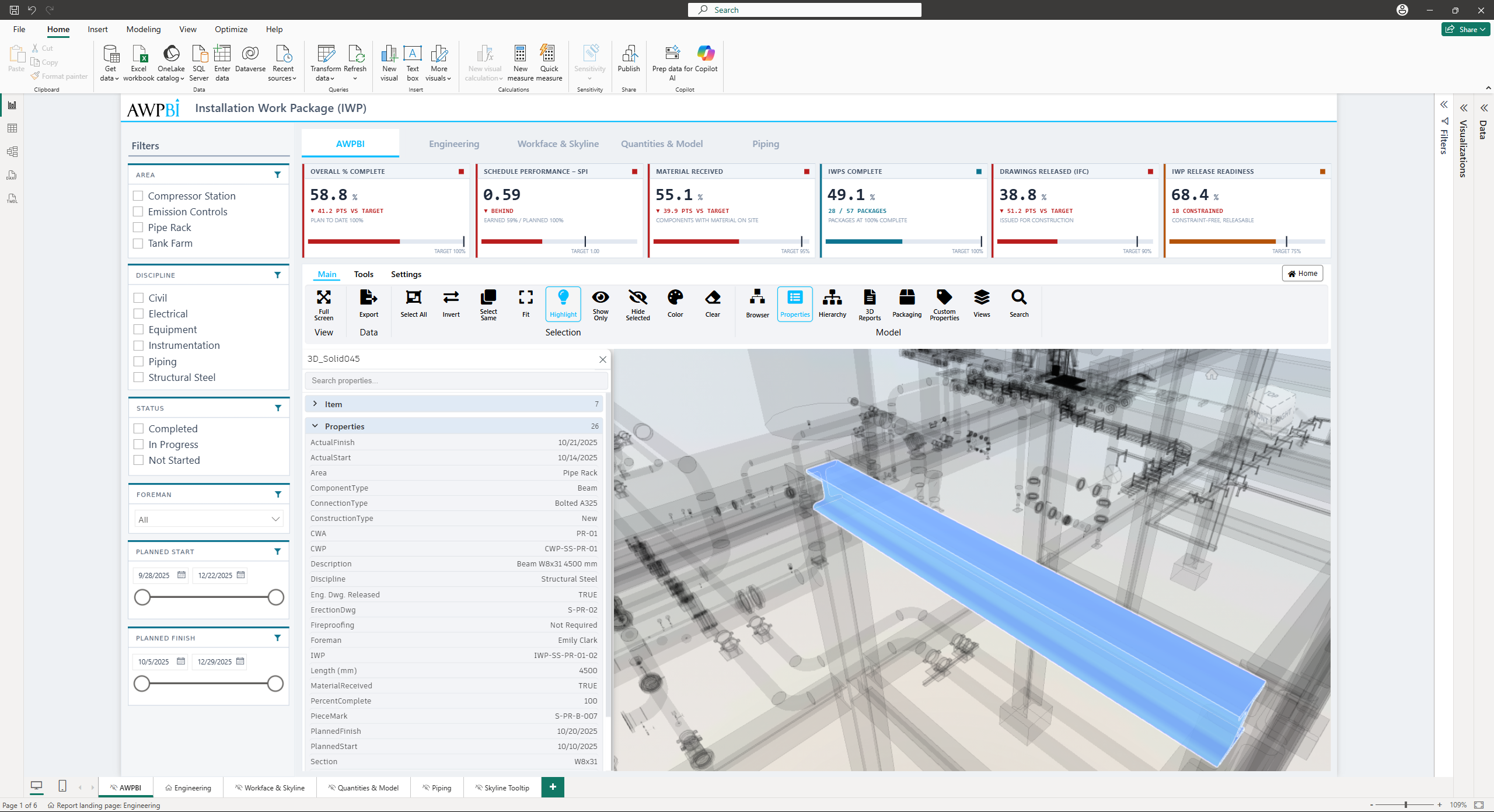This screenshot has height=812, width=1494.
Task: Click the New measure icon
Action: [x=520, y=62]
